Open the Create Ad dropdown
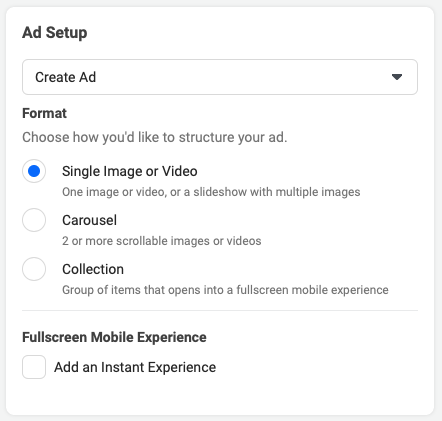 (220, 77)
